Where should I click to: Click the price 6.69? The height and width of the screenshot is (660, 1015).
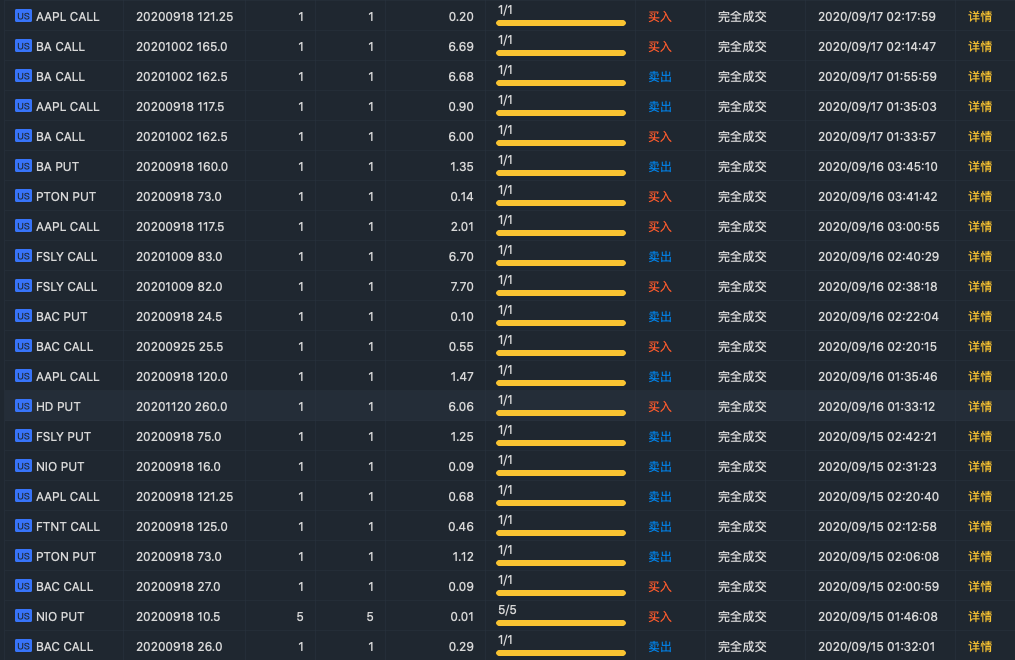point(461,47)
